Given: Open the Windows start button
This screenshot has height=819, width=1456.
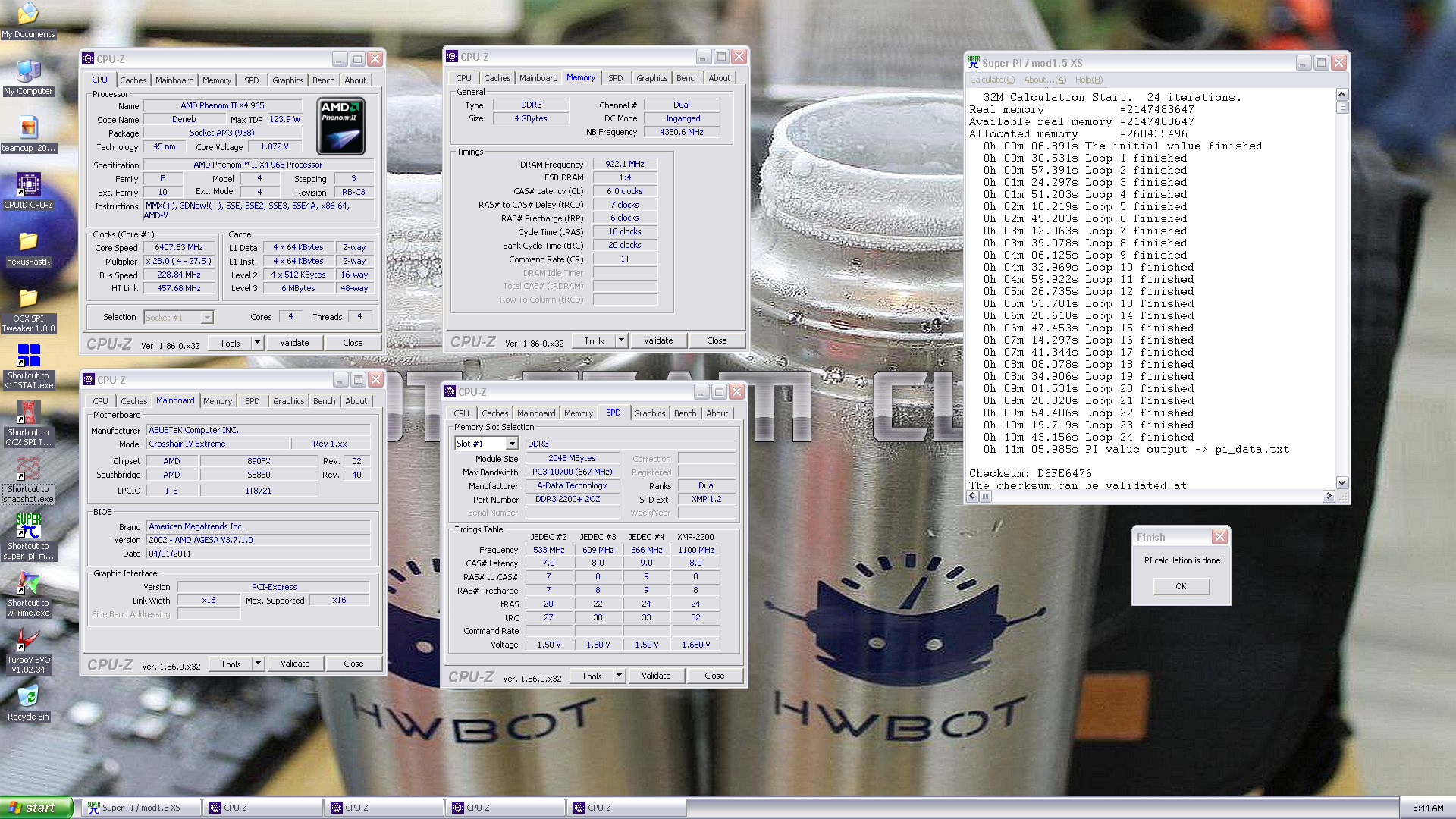Looking at the screenshot, I should 36,808.
